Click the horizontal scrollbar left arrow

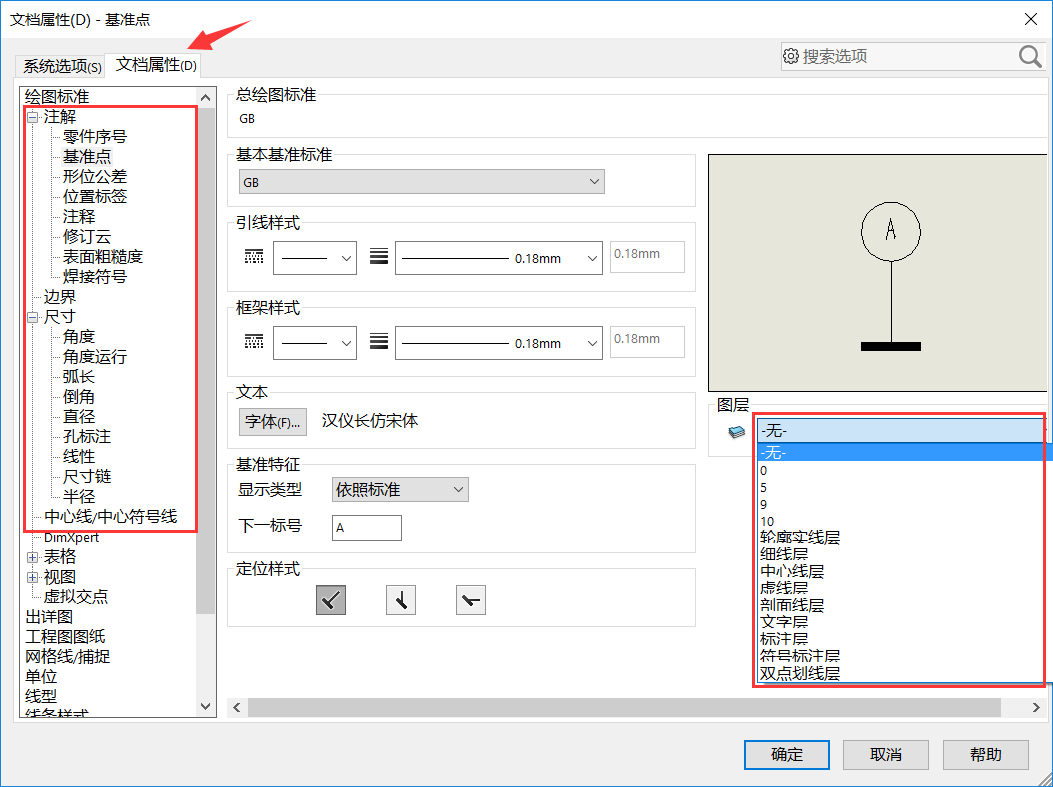click(237, 707)
